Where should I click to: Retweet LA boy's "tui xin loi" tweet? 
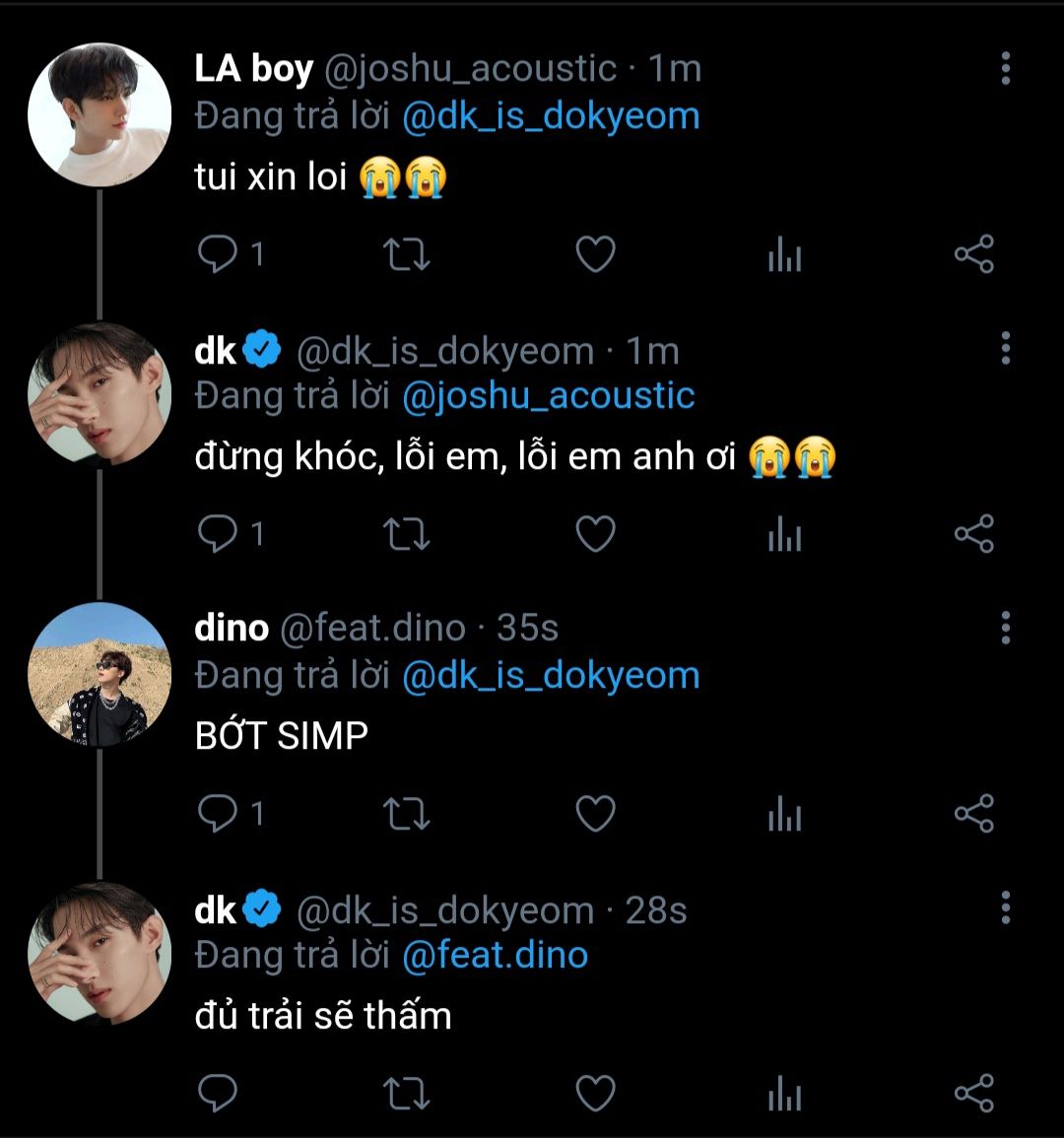coord(405,254)
